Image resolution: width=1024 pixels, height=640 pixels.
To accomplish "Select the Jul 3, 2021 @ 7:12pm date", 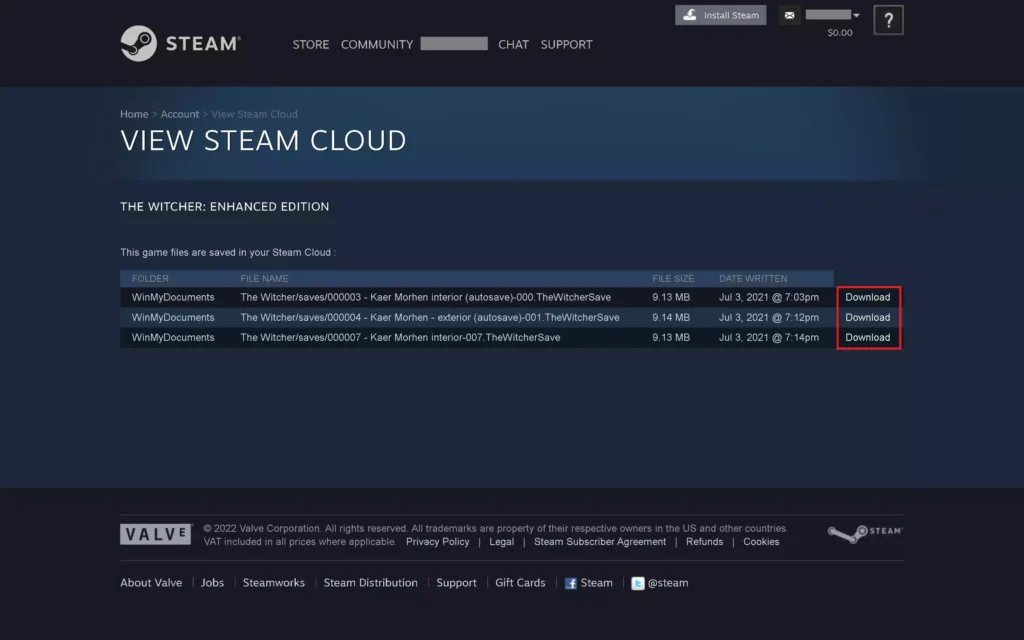I will (x=769, y=317).
